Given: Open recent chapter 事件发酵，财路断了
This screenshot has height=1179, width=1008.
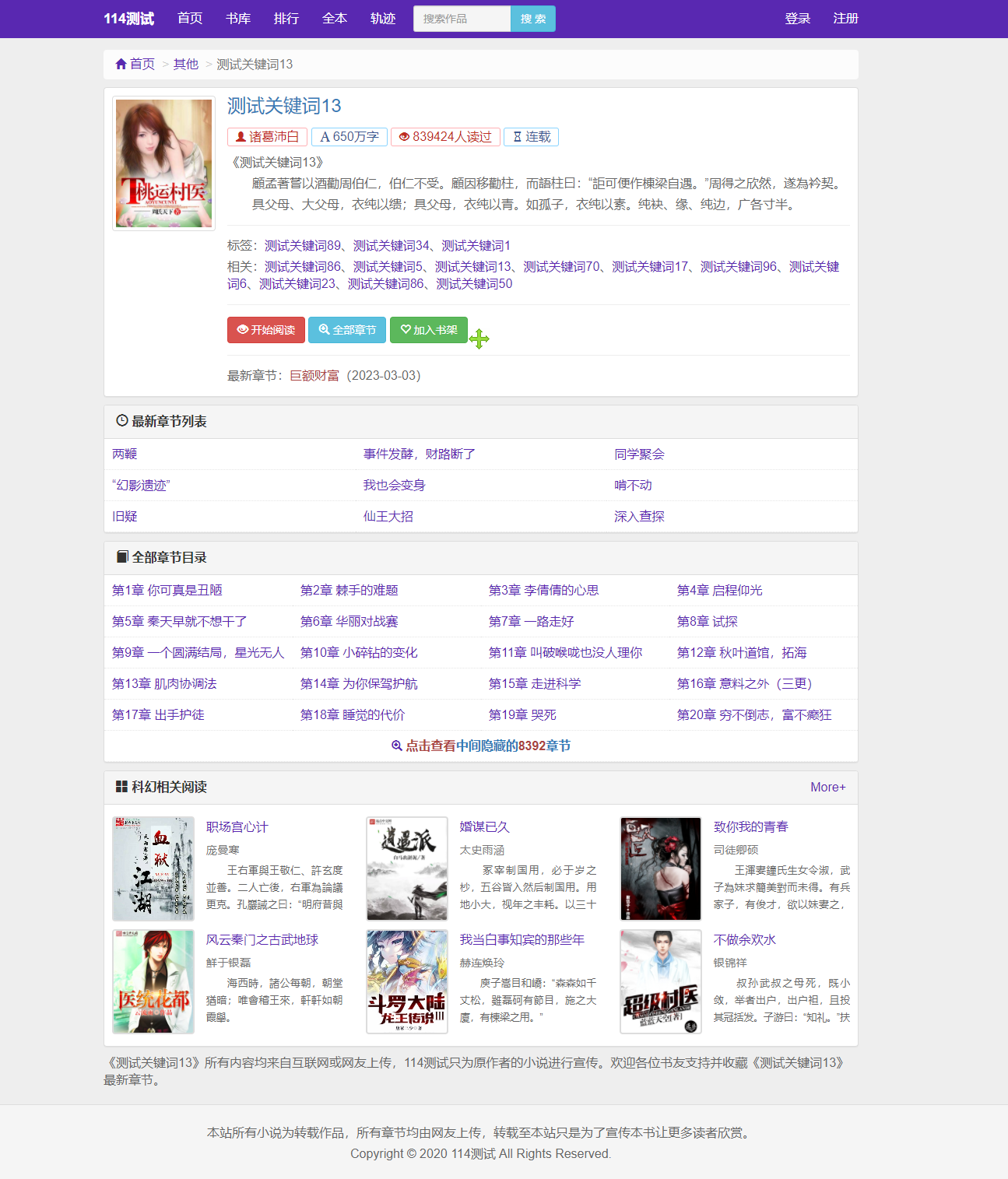Looking at the screenshot, I should pos(420,454).
